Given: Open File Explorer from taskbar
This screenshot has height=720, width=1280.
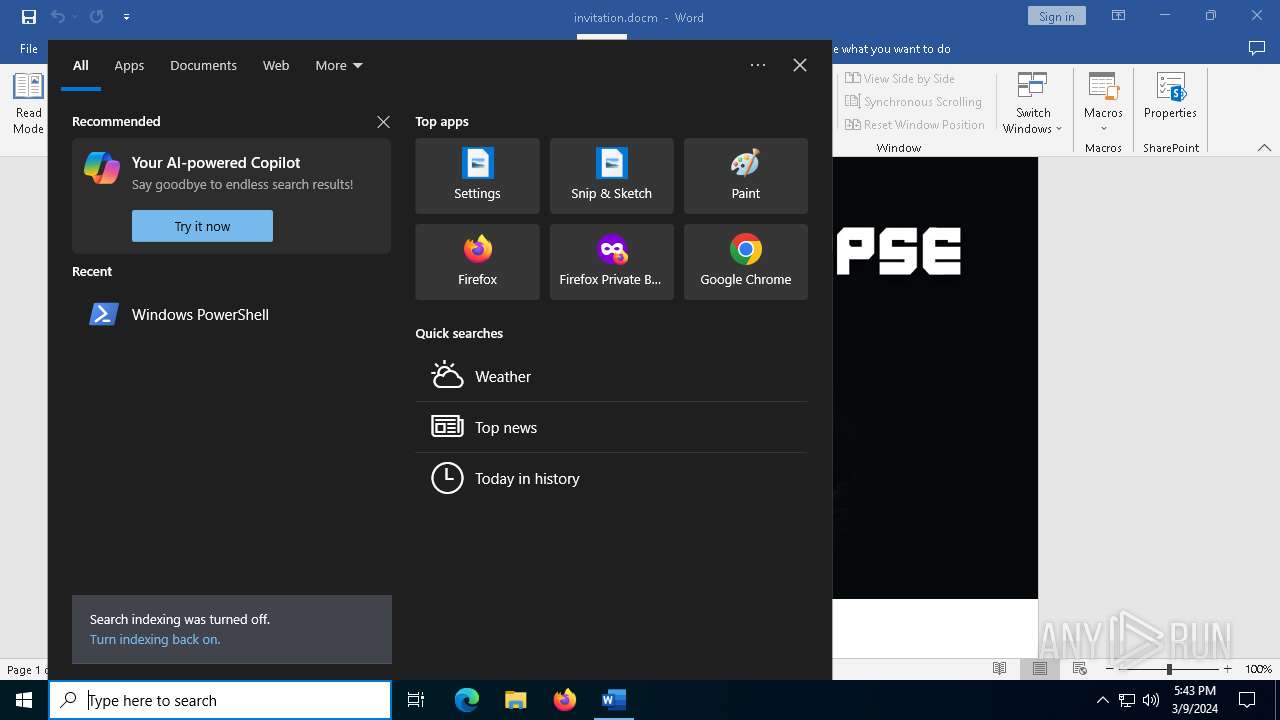Looking at the screenshot, I should click(516, 700).
